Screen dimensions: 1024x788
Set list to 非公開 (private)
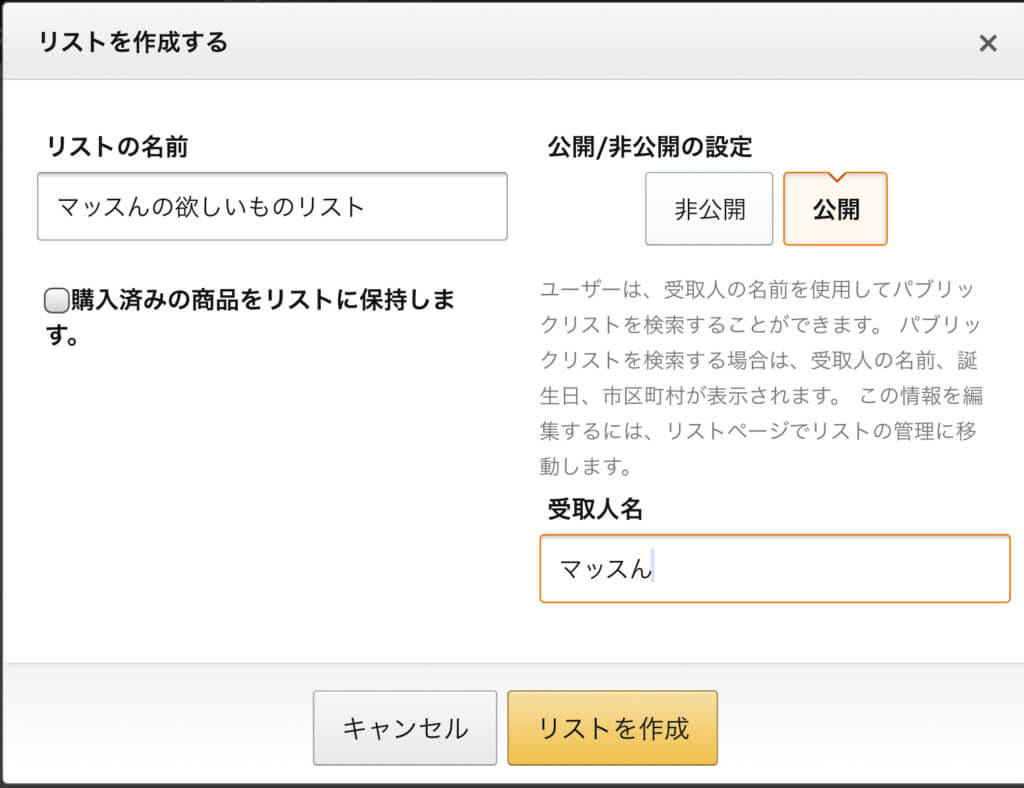709,209
